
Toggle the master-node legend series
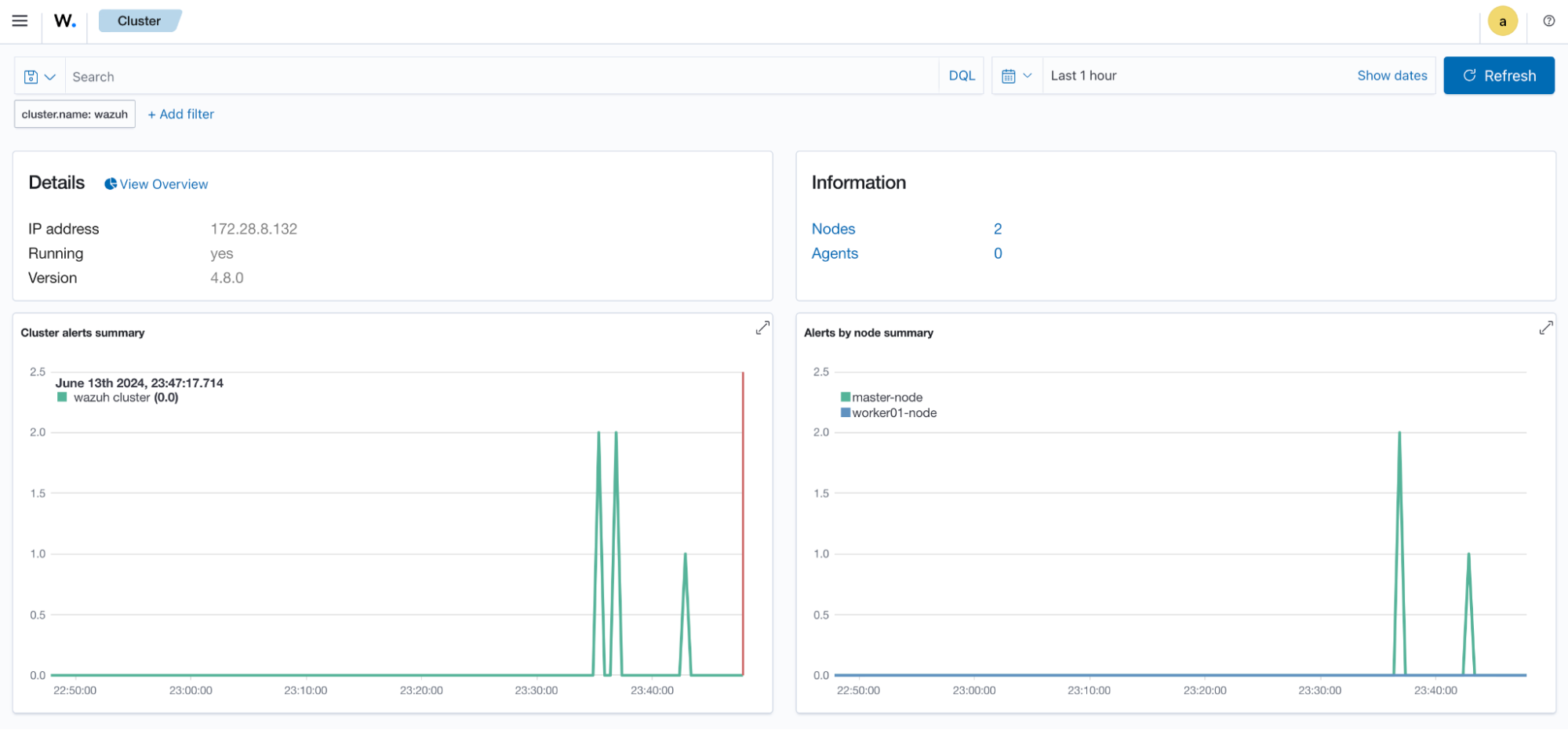click(x=887, y=397)
